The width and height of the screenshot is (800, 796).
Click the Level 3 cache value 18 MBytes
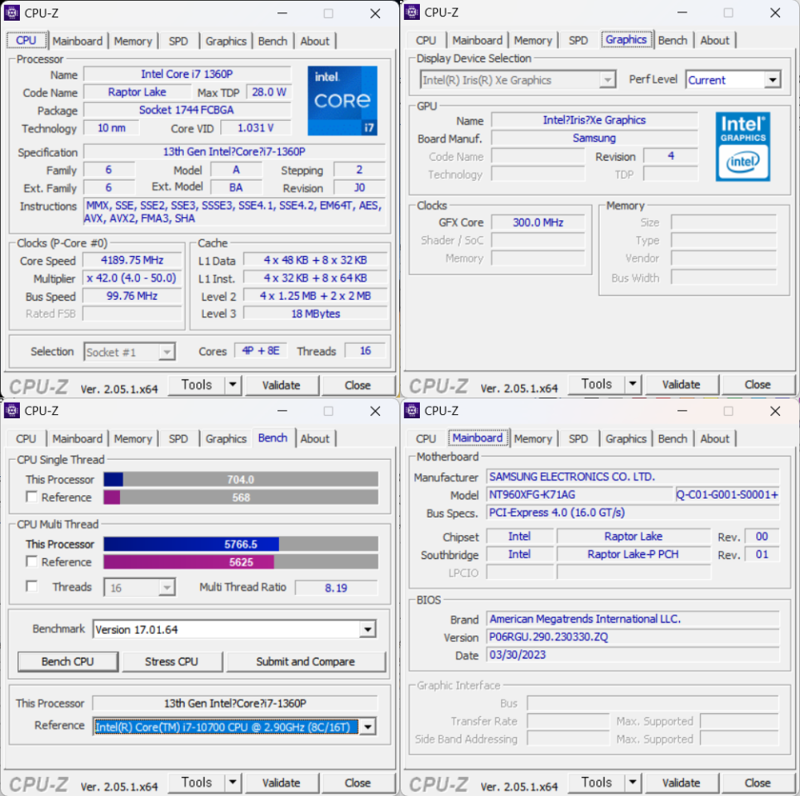pos(315,314)
